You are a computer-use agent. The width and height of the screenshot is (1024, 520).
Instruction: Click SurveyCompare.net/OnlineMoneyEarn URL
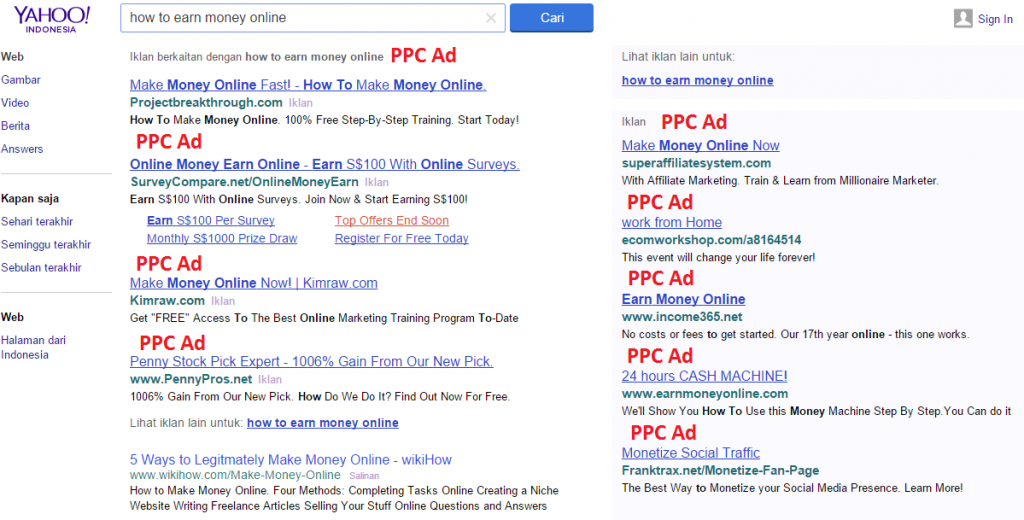click(244, 182)
